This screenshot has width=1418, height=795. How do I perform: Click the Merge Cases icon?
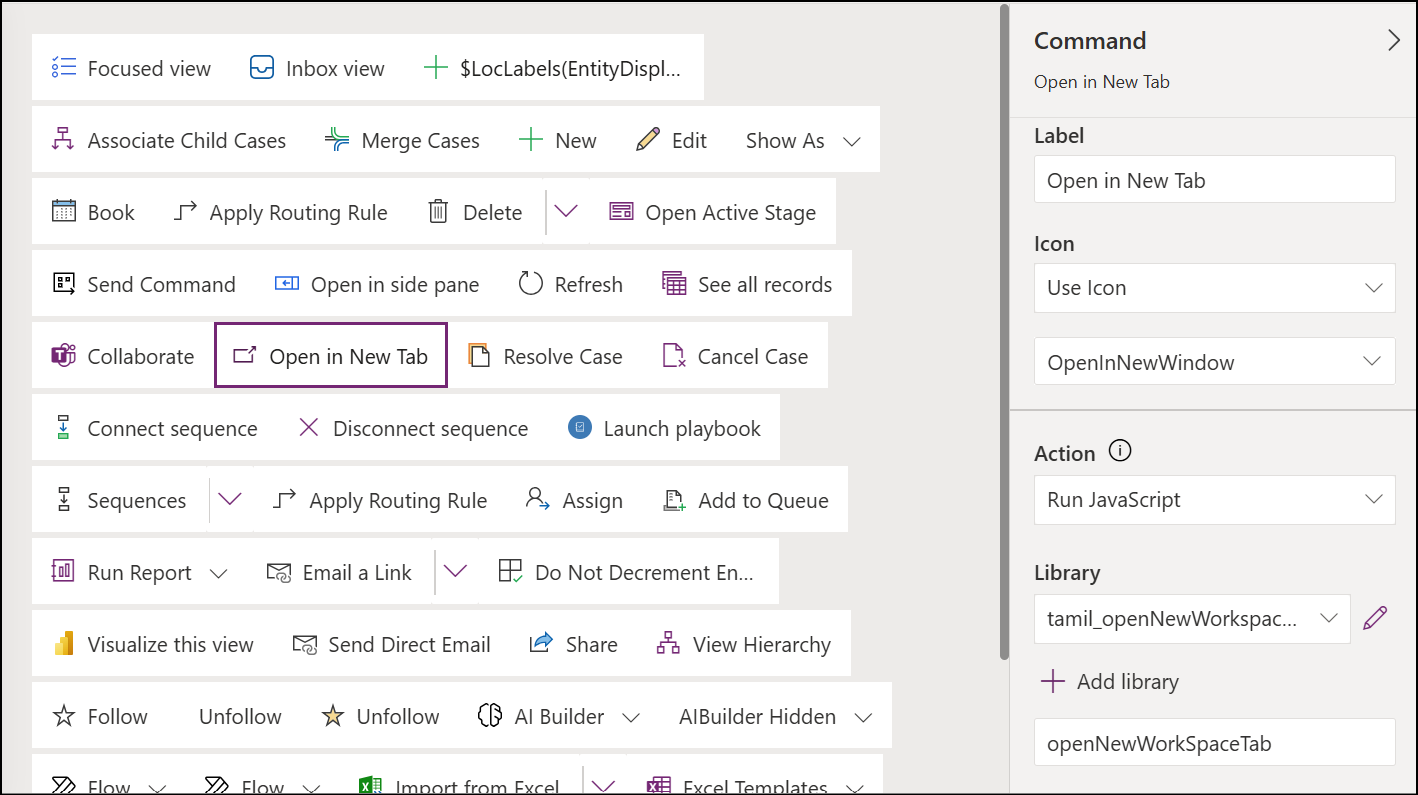(x=337, y=140)
